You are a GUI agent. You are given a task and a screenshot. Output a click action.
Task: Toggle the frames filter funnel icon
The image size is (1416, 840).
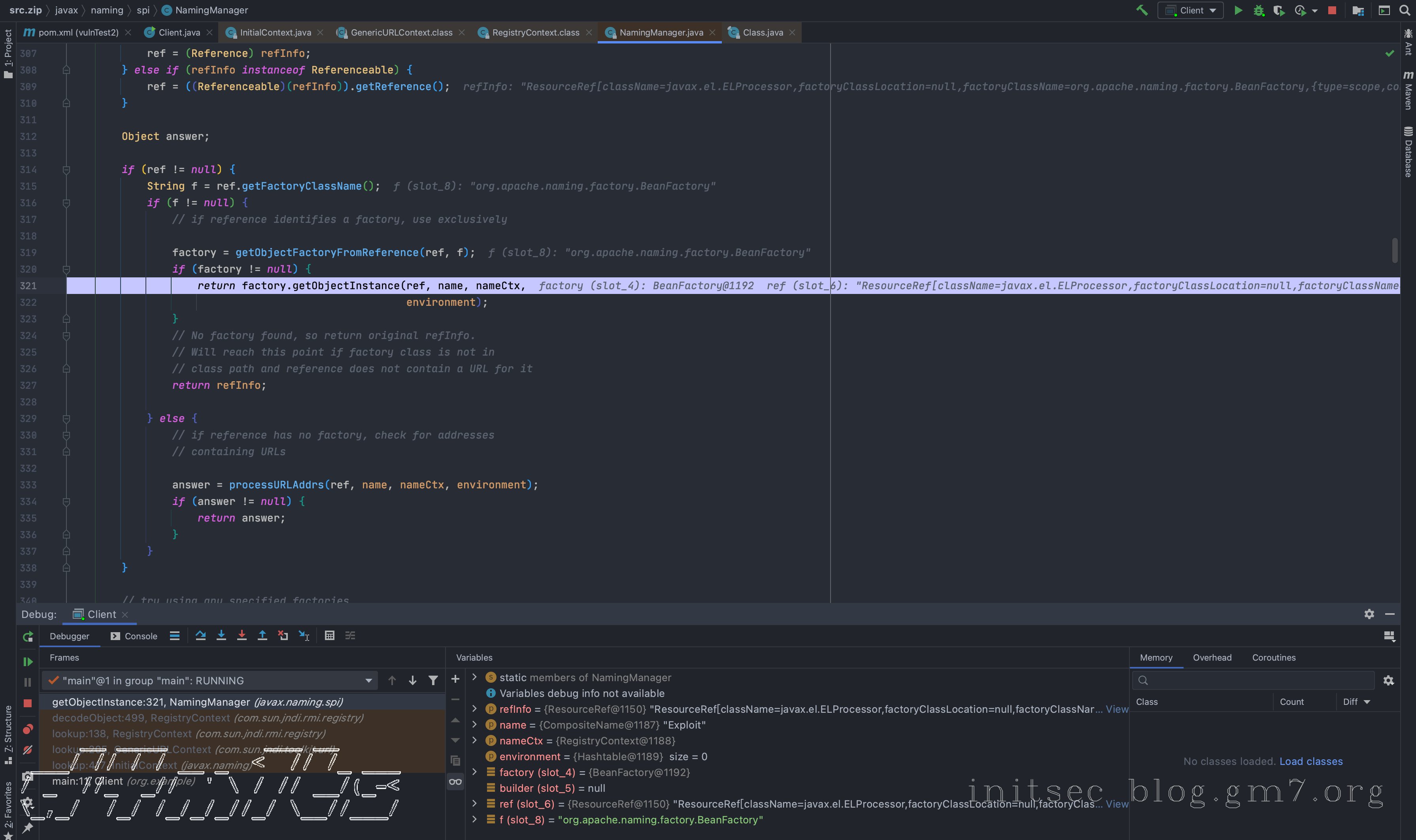433,680
